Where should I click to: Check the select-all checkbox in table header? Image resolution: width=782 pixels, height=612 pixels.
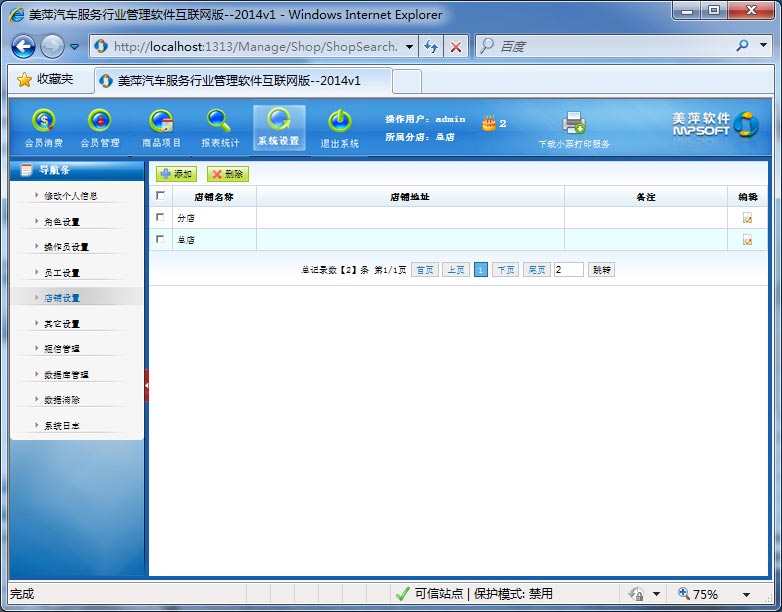click(160, 196)
